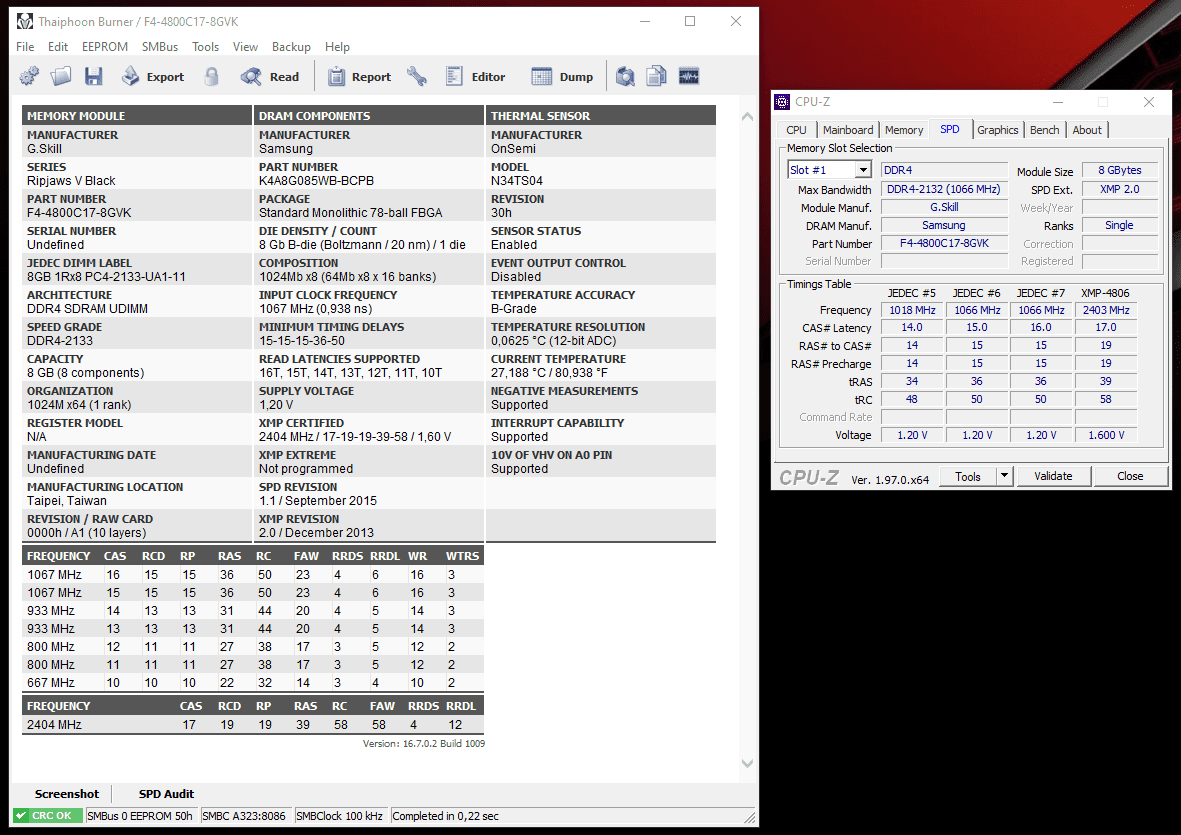Switch to the CPU tab in CPU-Z
The width and height of the screenshot is (1181, 835).
[x=796, y=130]
